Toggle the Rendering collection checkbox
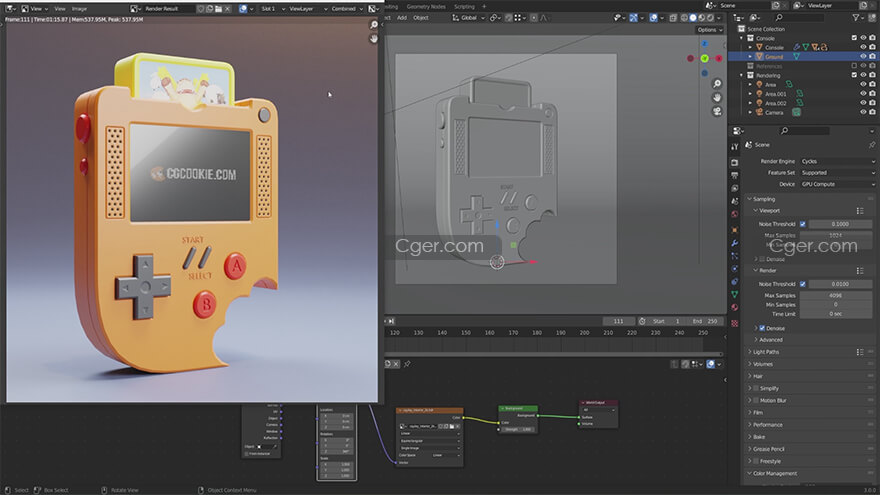 (854, 75)
